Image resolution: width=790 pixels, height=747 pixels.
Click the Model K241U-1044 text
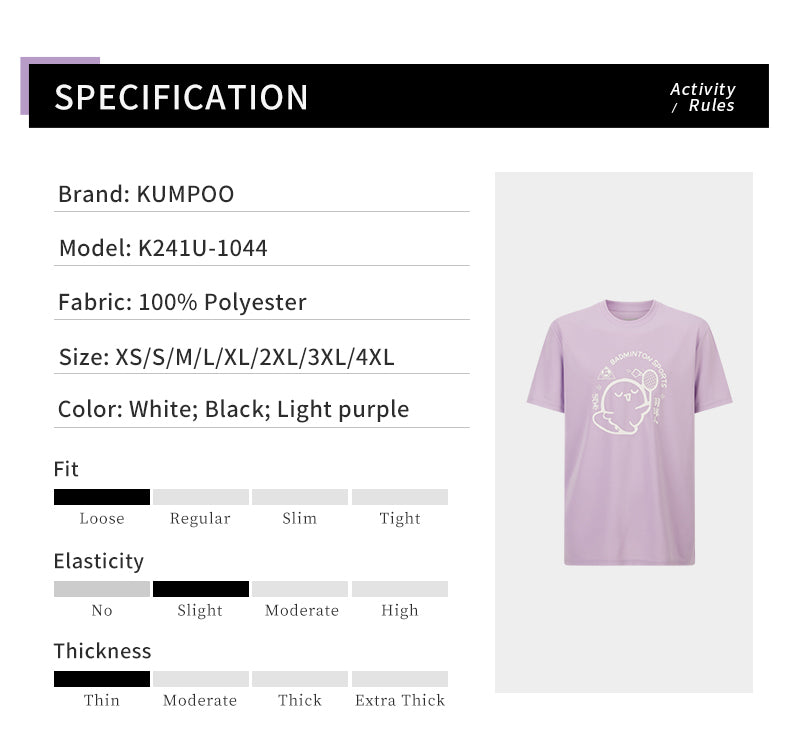tap(163, 248)
